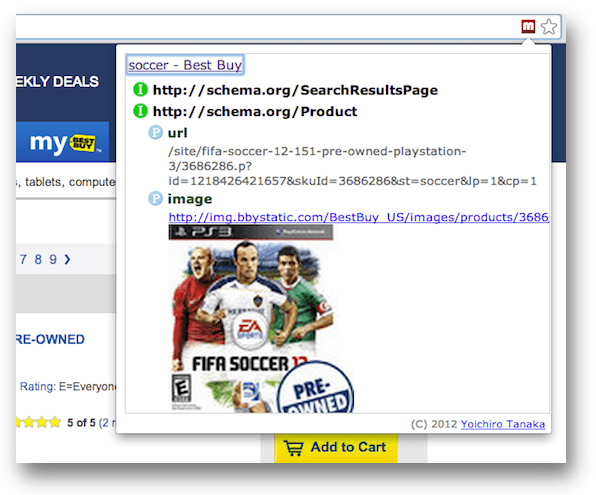Viewport: 596px width, 495px height.
Task: Open the Weekly Deals menu item
Action: [x=57, y=81]
